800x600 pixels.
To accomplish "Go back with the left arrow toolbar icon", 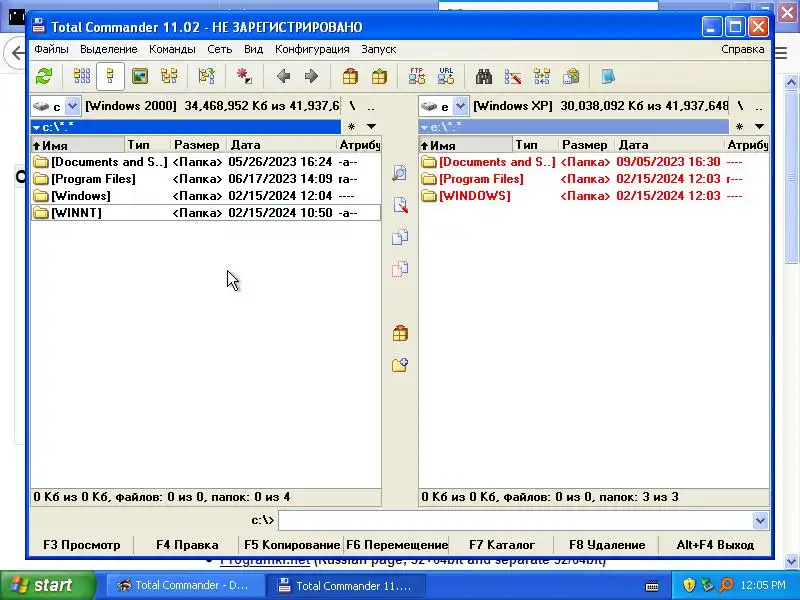I will pos(283,77).
